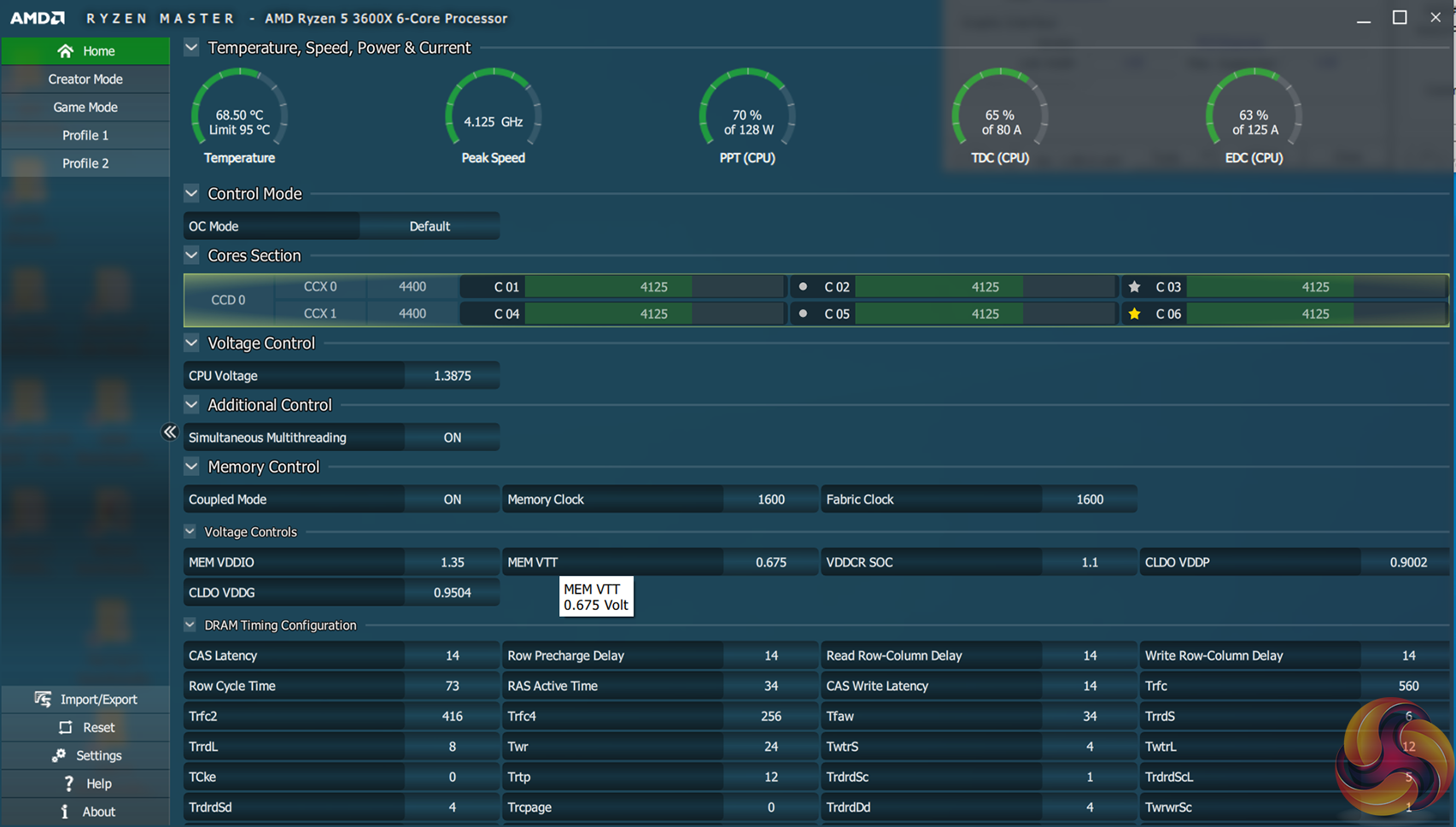Click the gold star beside C 06
The width and height of the screenshot is (1456, 827).
coord(1134,314)
